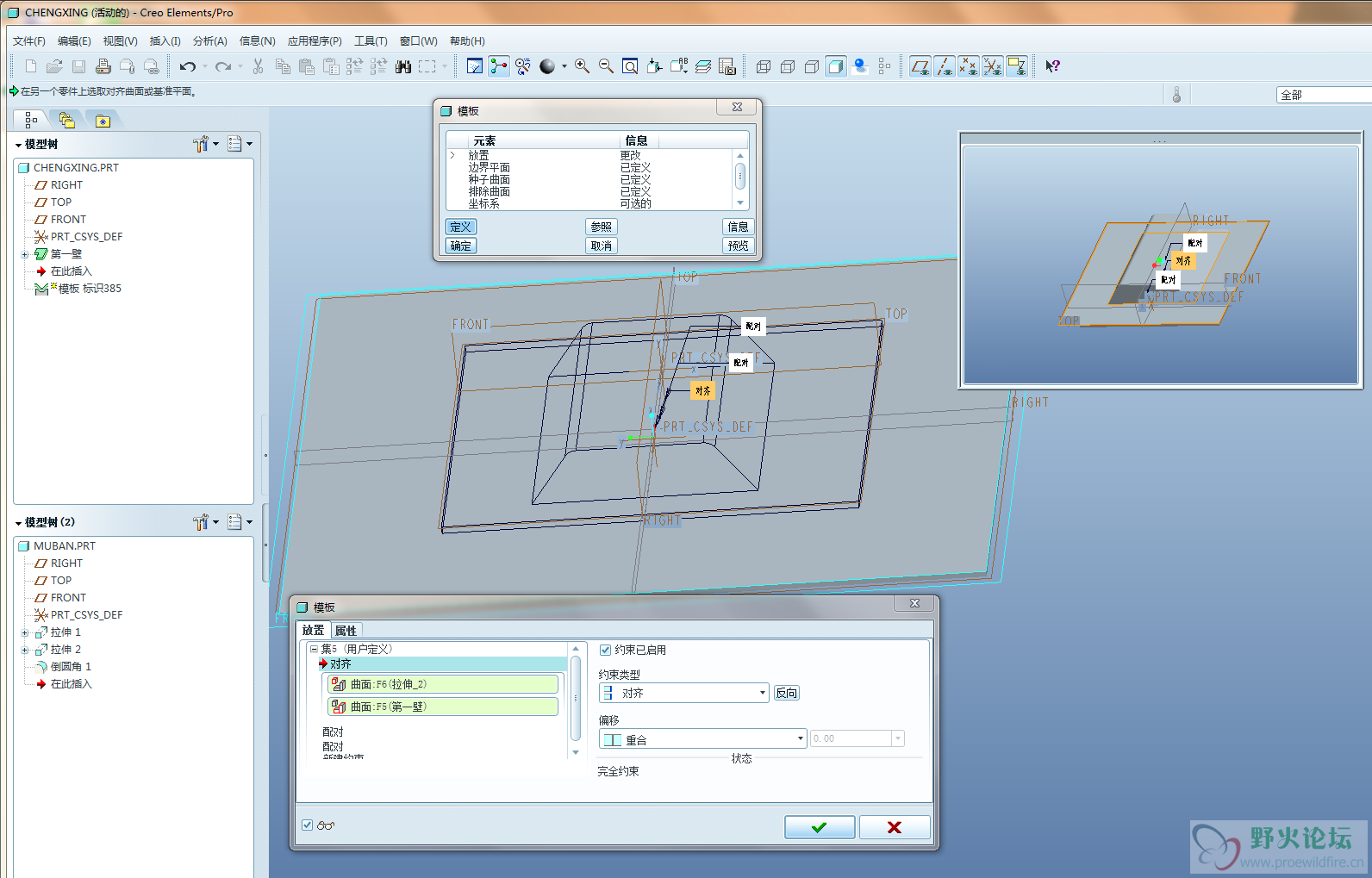Open the Folder browser navigator tab
This screenshot has width=1372, height=878.
tap(67, 121)
